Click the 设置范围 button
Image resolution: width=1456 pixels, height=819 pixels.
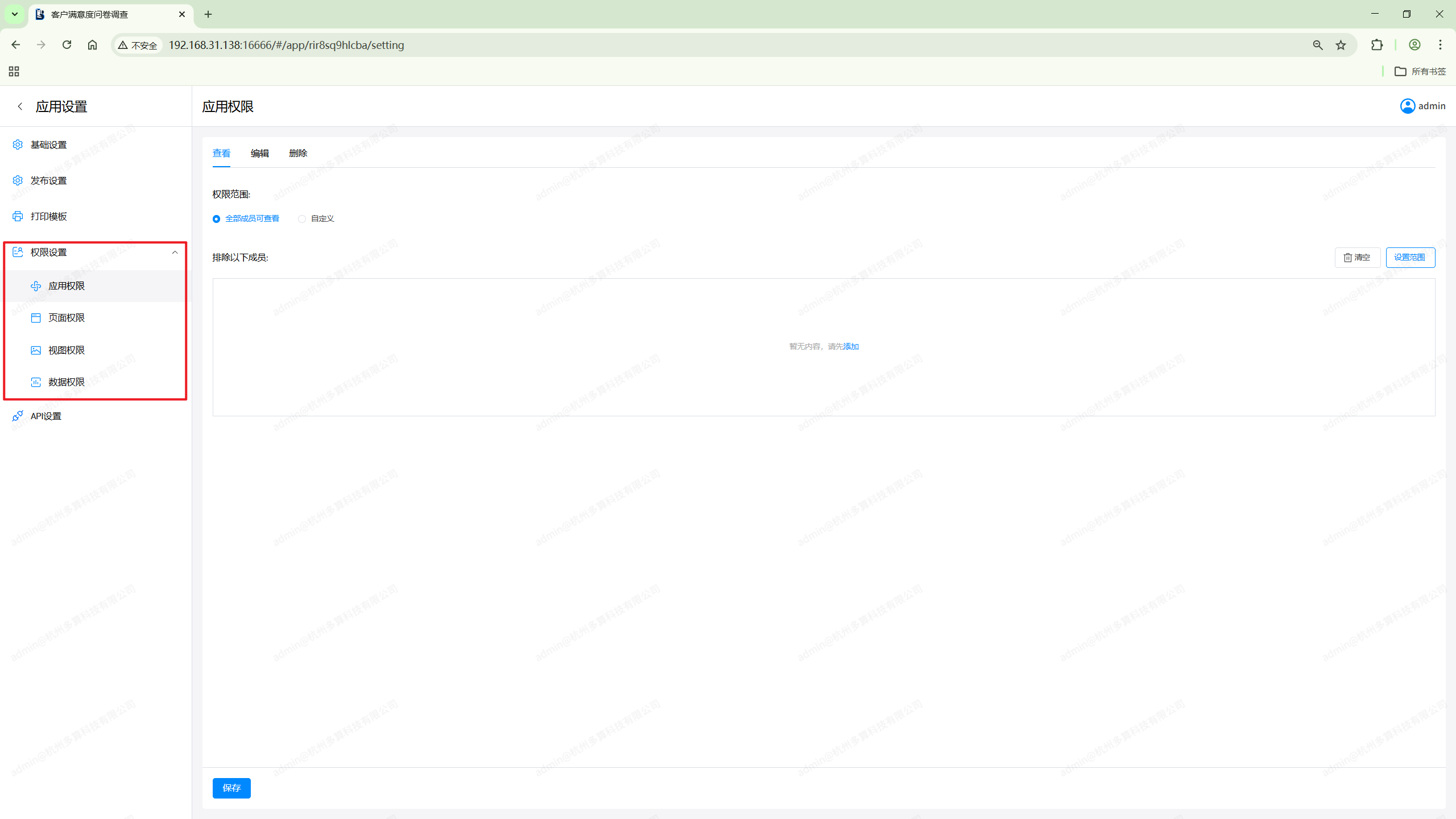[1409, 258]
